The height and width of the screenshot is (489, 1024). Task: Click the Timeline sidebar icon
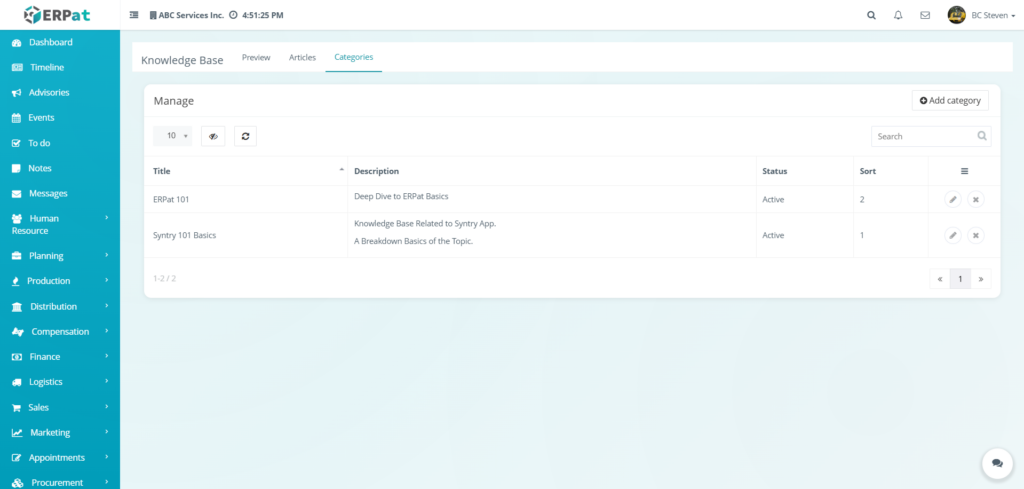pyautogui.click(x=17, y=67)
